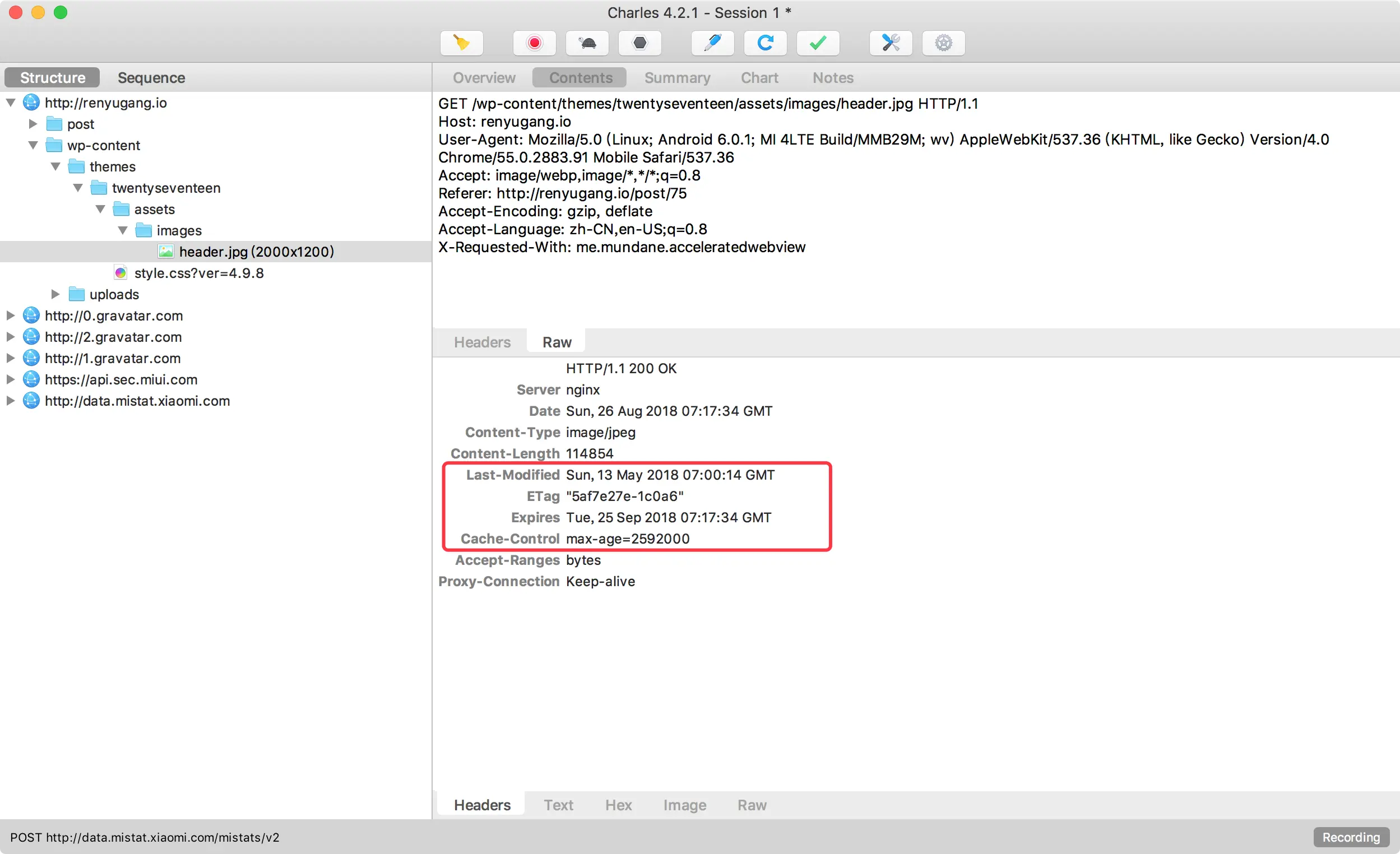
Task: Click the POST mistats/v2 status bar text
Action: [x=145, y=838]
